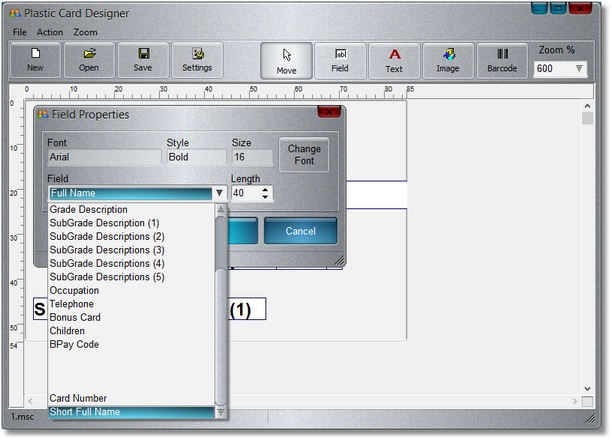Image resolution: width=612 pixels, height=440 pixels.
Task: Select Short Full Name in the list
Action: point(85,412)
